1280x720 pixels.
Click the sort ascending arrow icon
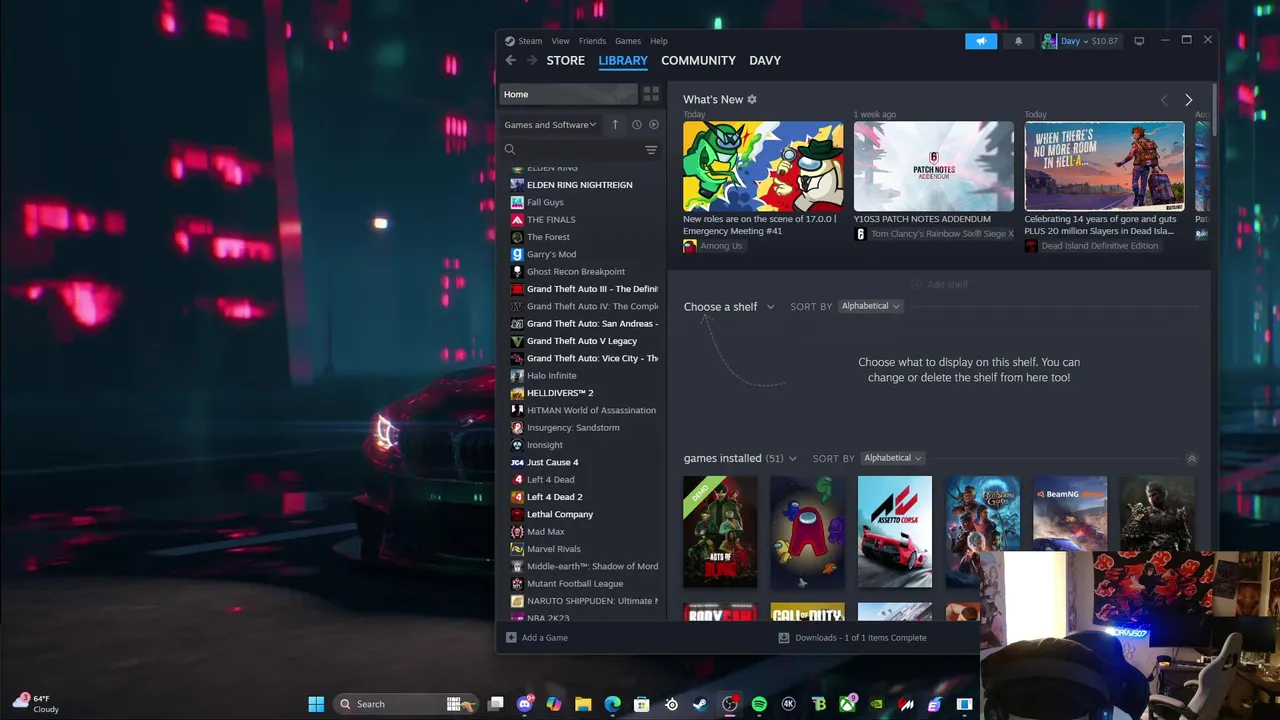615,125
